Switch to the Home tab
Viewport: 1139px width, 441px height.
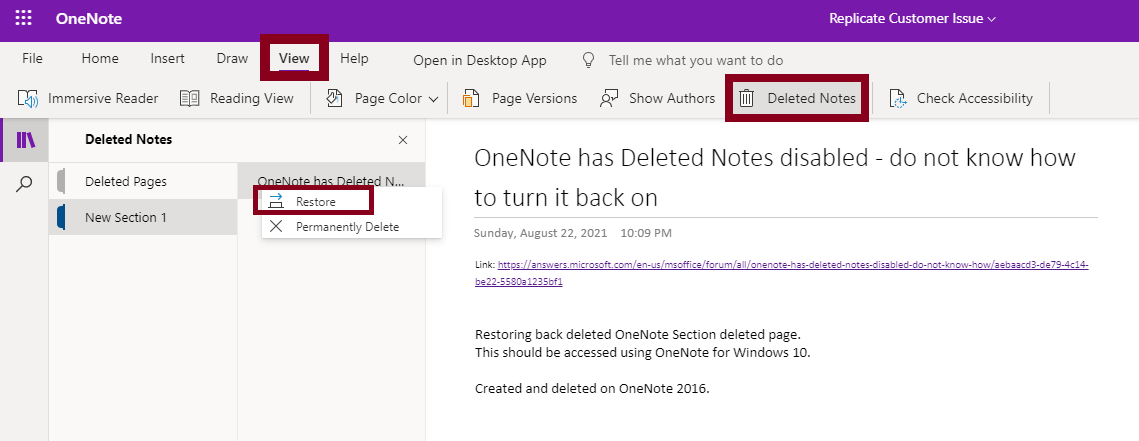coord(100,59)
